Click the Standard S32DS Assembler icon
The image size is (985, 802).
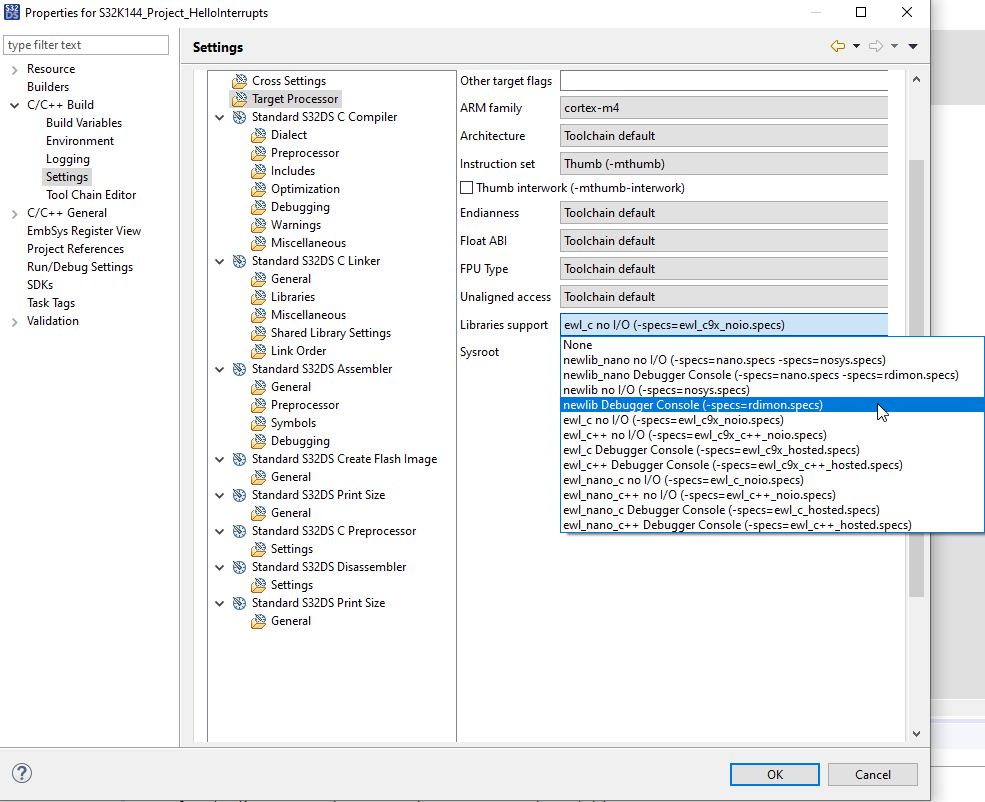click(x=240, y=369)
